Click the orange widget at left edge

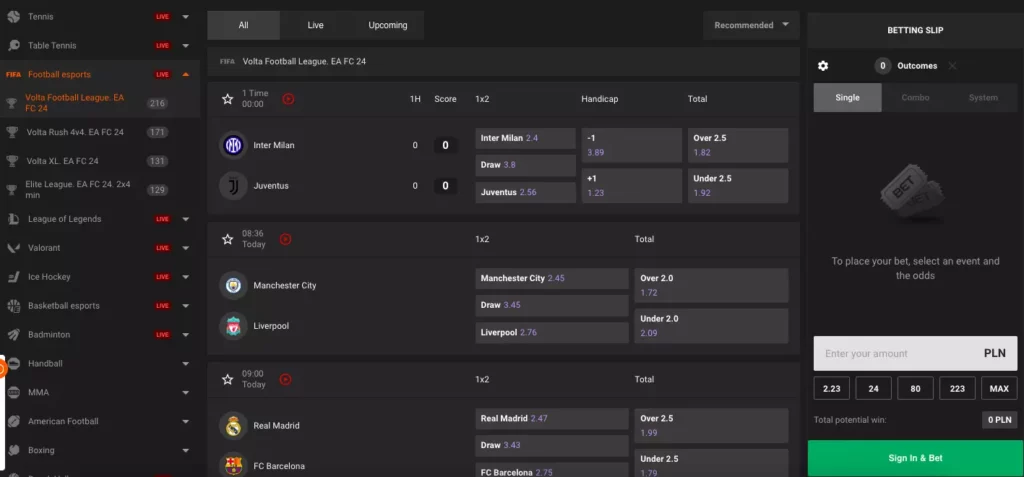(2, 370)
